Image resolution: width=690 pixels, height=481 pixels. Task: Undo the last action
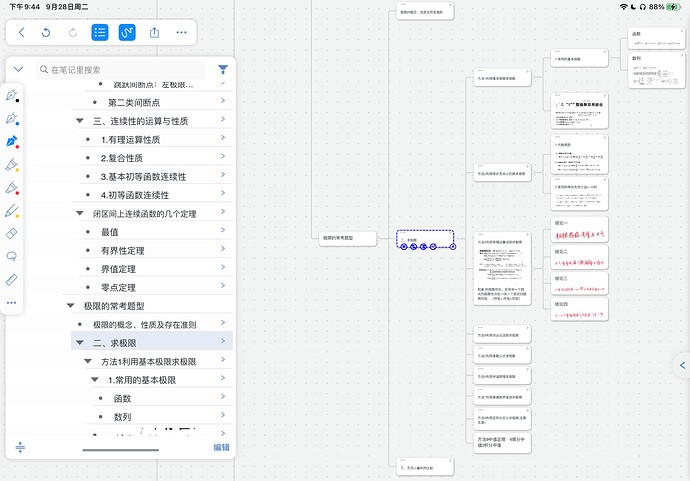click(46, 32)
